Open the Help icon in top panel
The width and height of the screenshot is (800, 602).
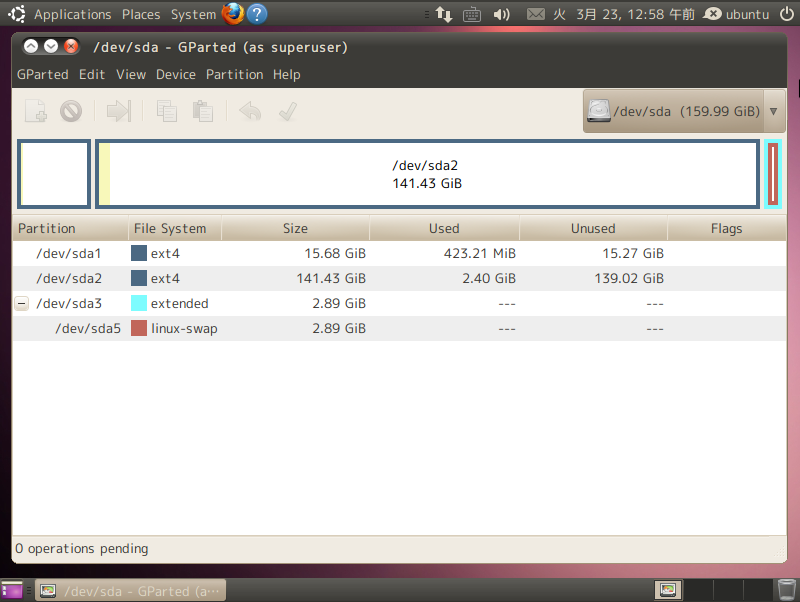(x=257, y=14)
